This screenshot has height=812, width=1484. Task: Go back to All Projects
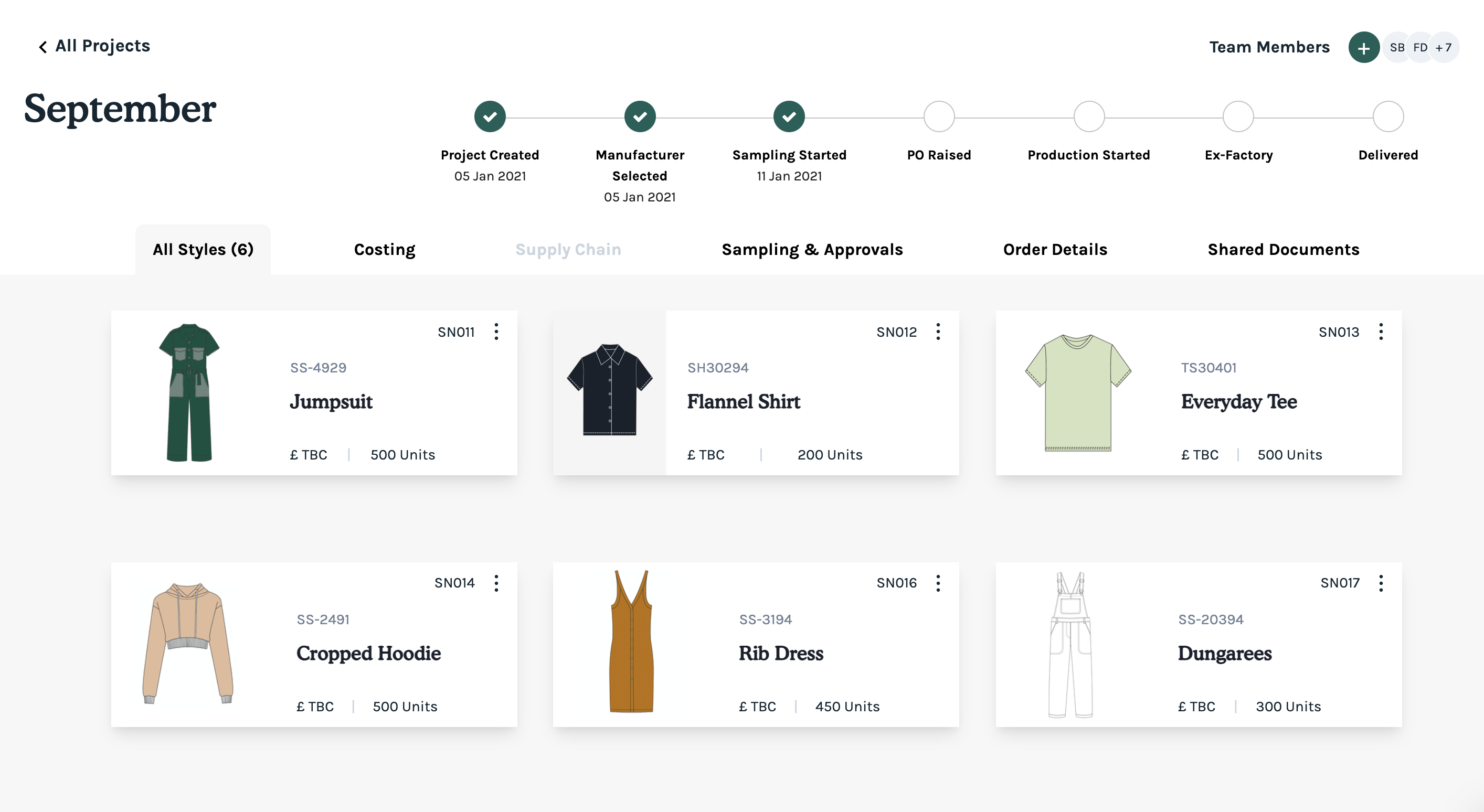click(x=94, y=46)
